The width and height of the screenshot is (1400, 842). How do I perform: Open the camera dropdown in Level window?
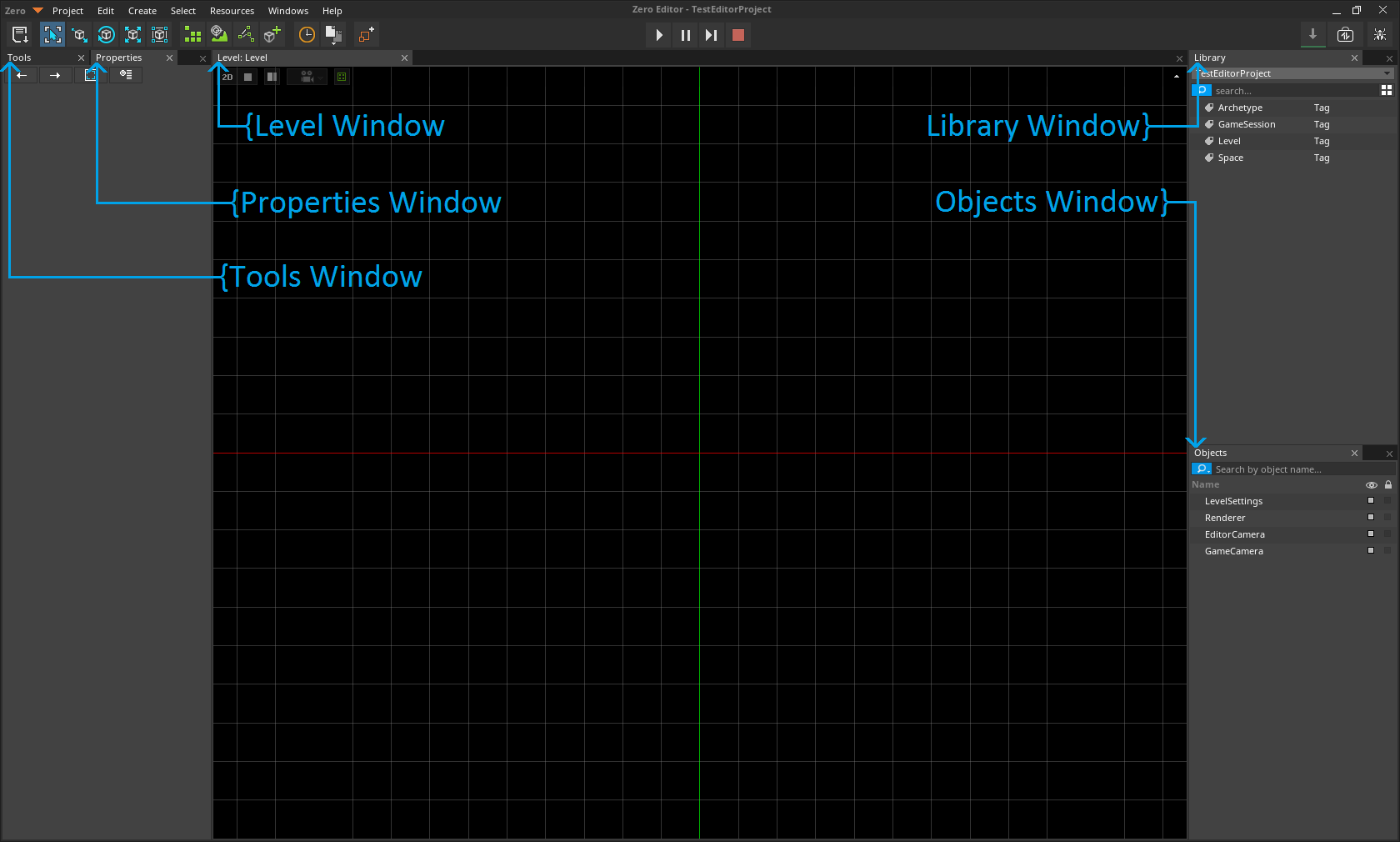click(x=307, y=77)
